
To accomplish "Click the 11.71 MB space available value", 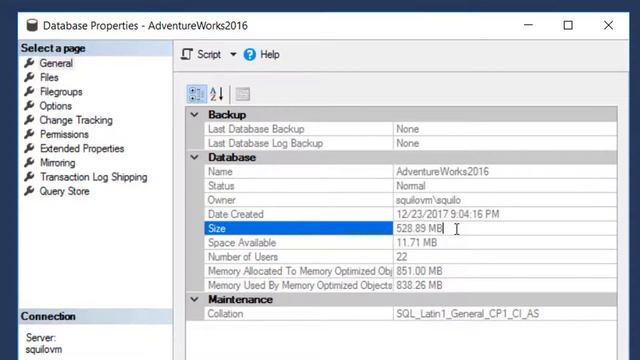I will (417, 242).
